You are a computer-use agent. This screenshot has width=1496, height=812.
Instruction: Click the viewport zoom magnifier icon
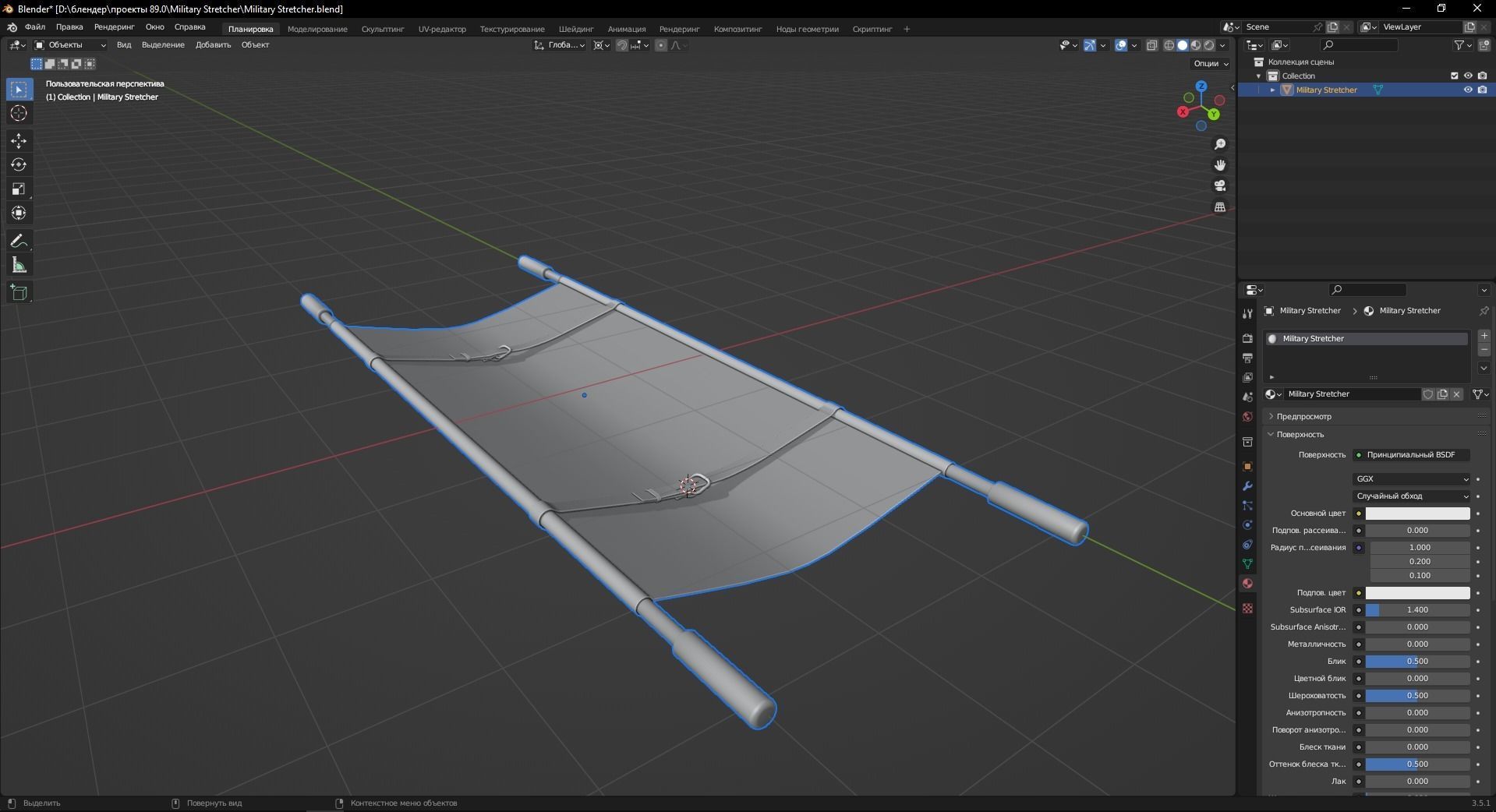(x=1220, y=144)
